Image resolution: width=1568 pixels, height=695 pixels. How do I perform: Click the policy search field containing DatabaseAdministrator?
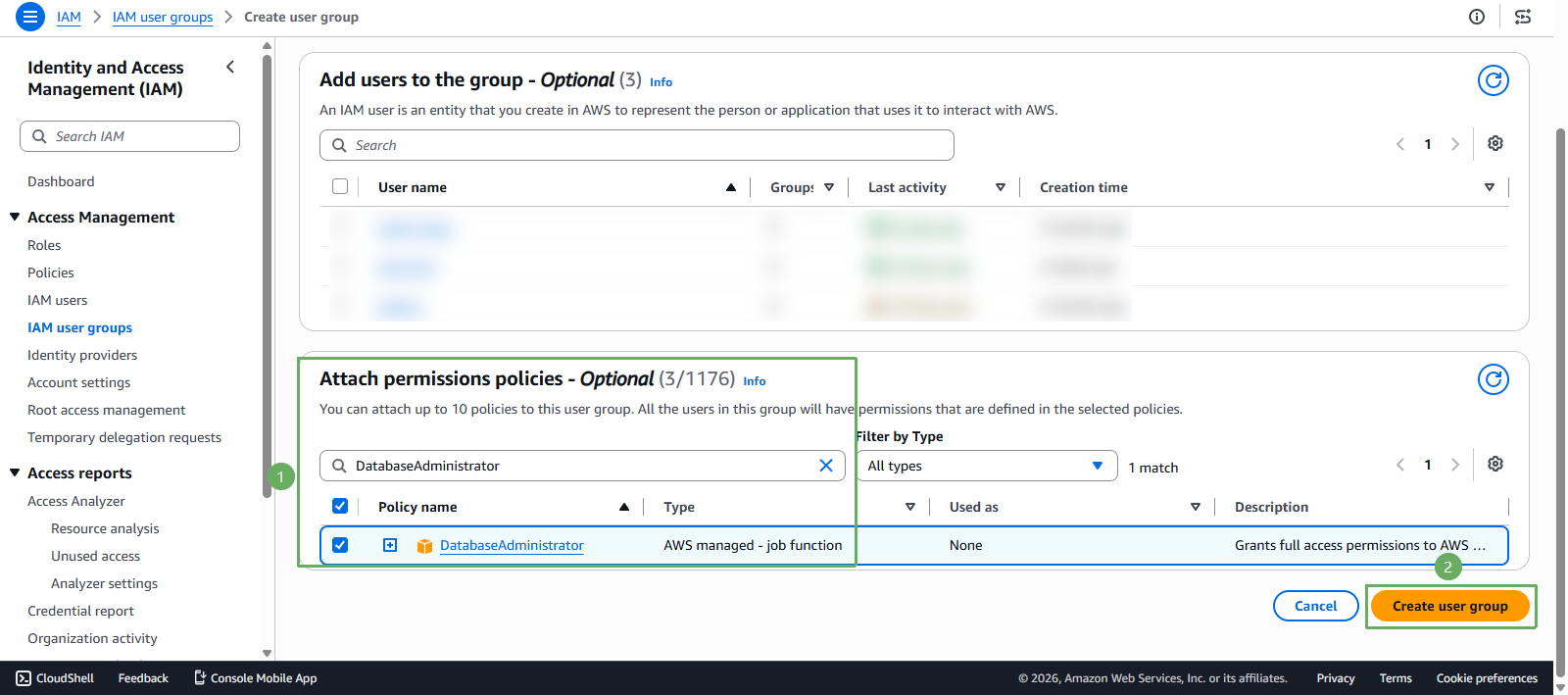[x=582, y=466]
